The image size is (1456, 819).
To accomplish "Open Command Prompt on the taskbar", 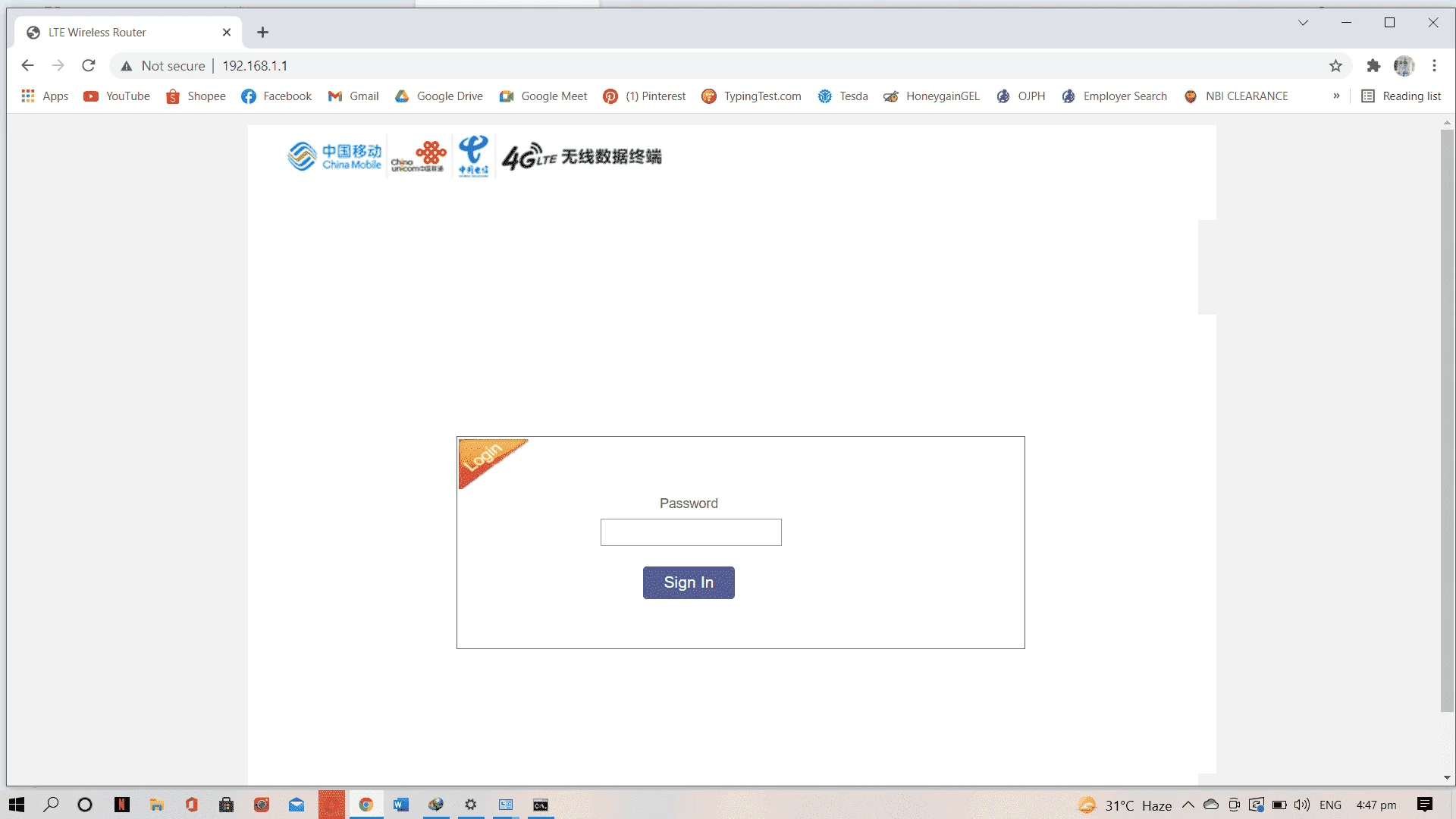I will coord(541,805).
